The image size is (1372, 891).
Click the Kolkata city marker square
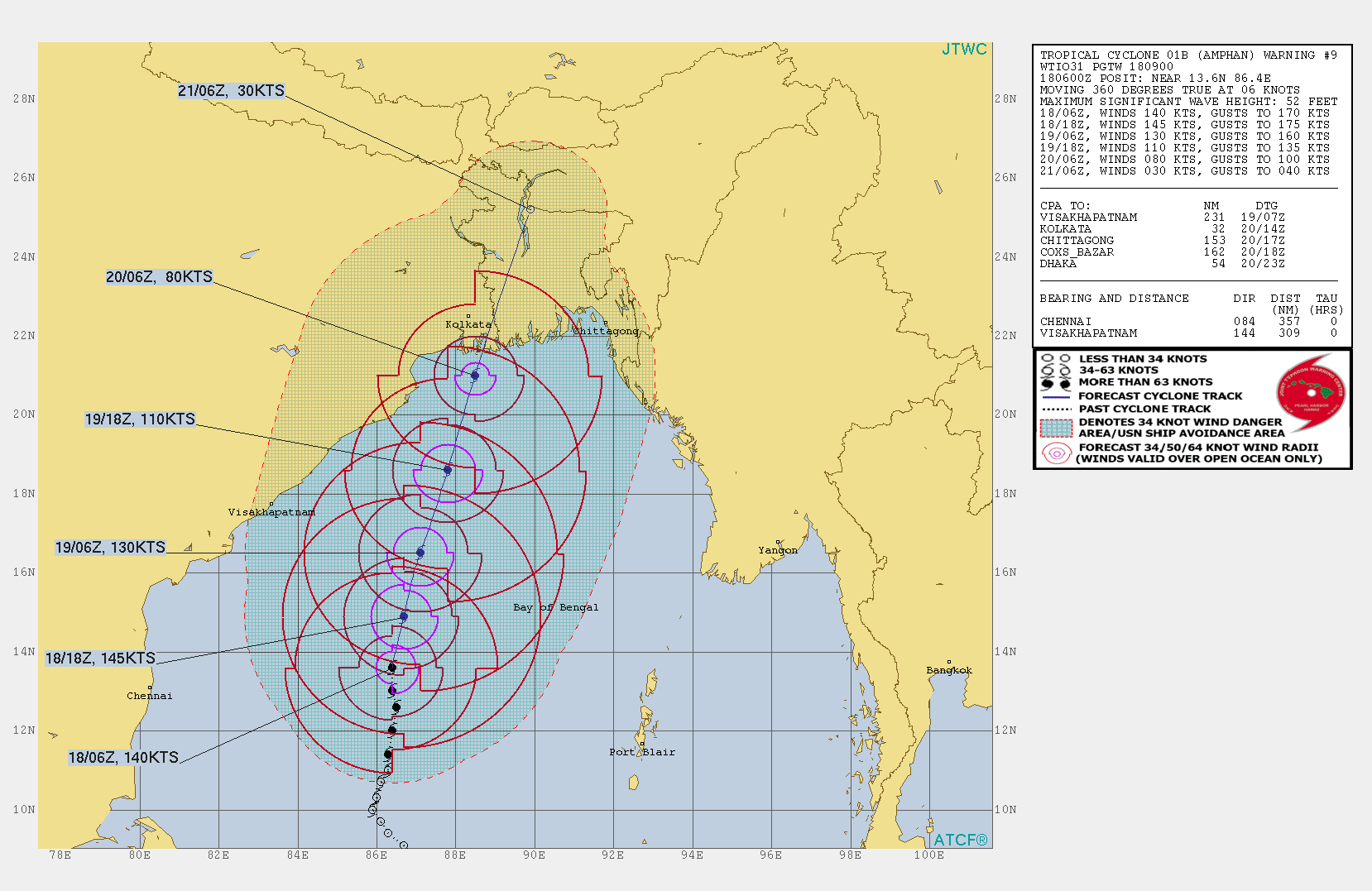point(468,316)
